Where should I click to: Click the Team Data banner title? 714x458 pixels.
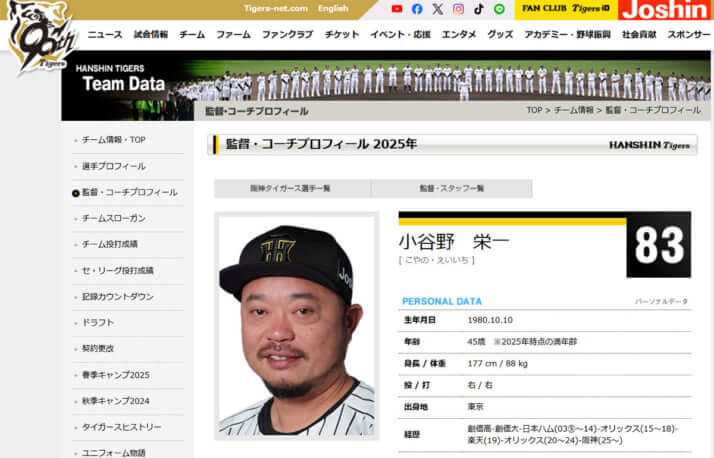click(123, 84)
